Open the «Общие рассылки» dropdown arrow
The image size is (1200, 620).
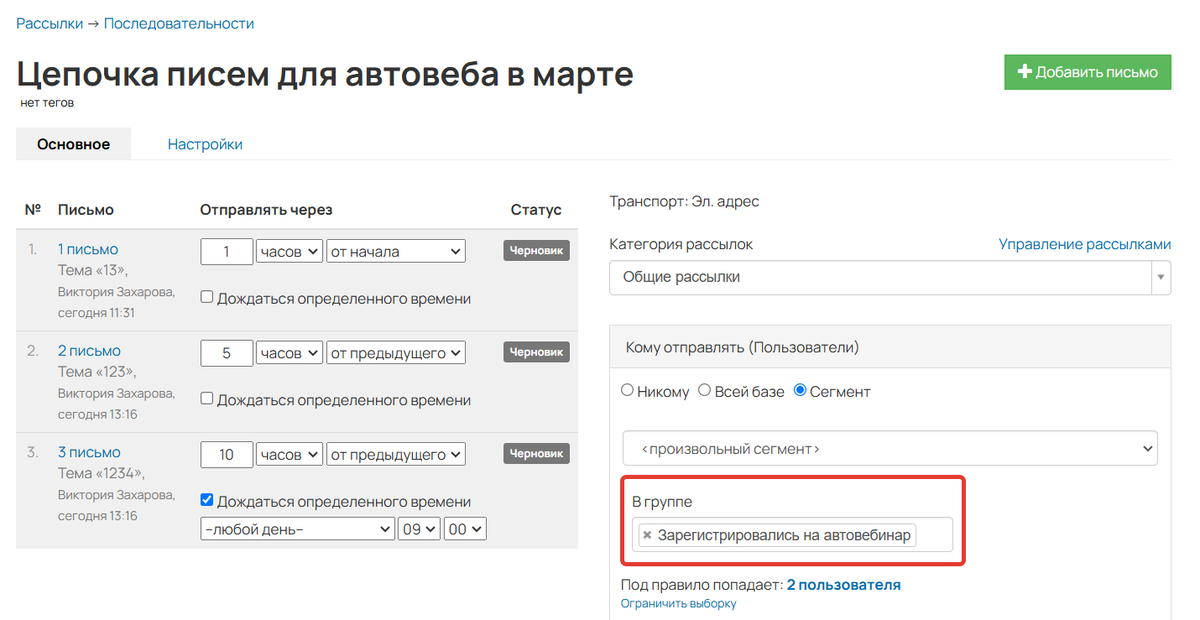pyautogui.click(x=1160, y=278)
